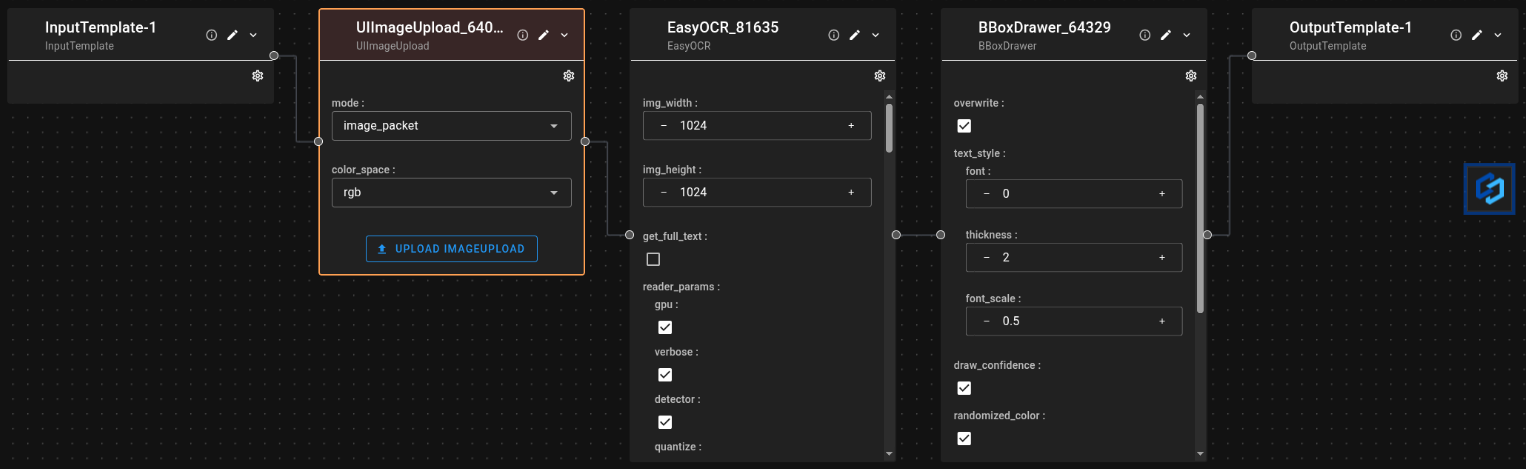Uncheck the gpu checkbox
1526x469 pixels.
pos(665,327)
